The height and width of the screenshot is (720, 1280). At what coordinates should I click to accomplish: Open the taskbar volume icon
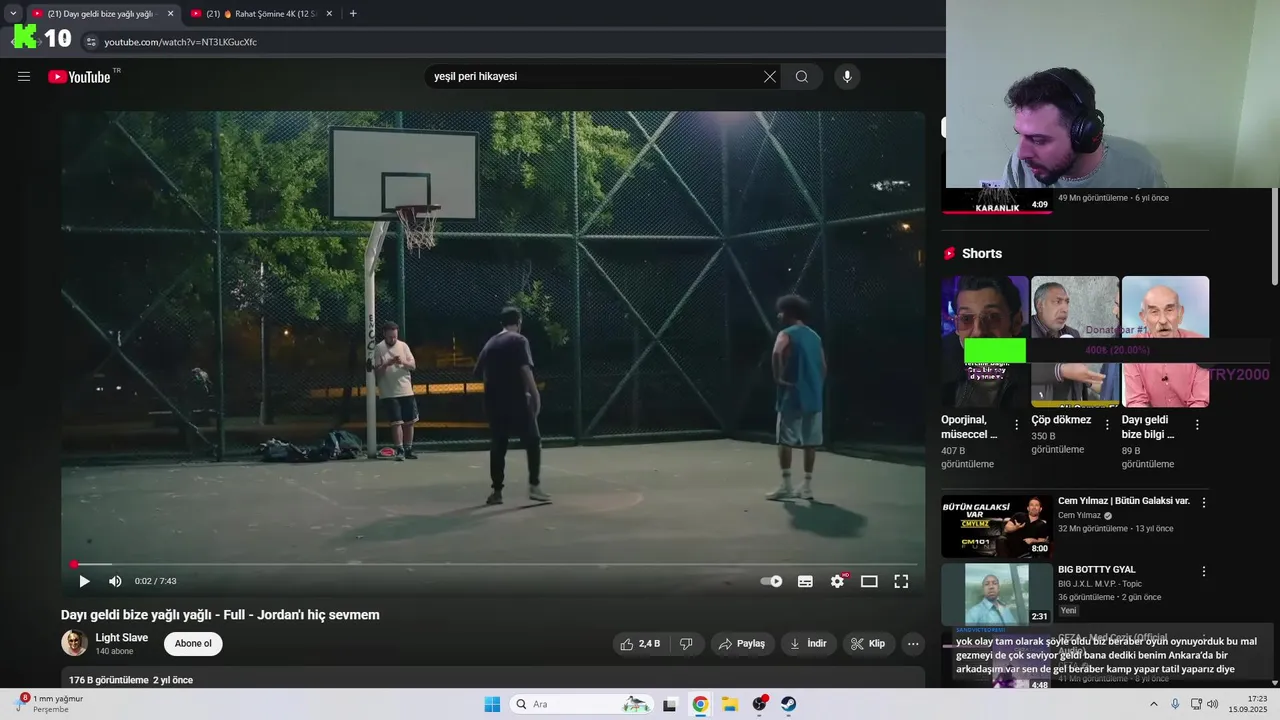click(x=1213, y=704)
